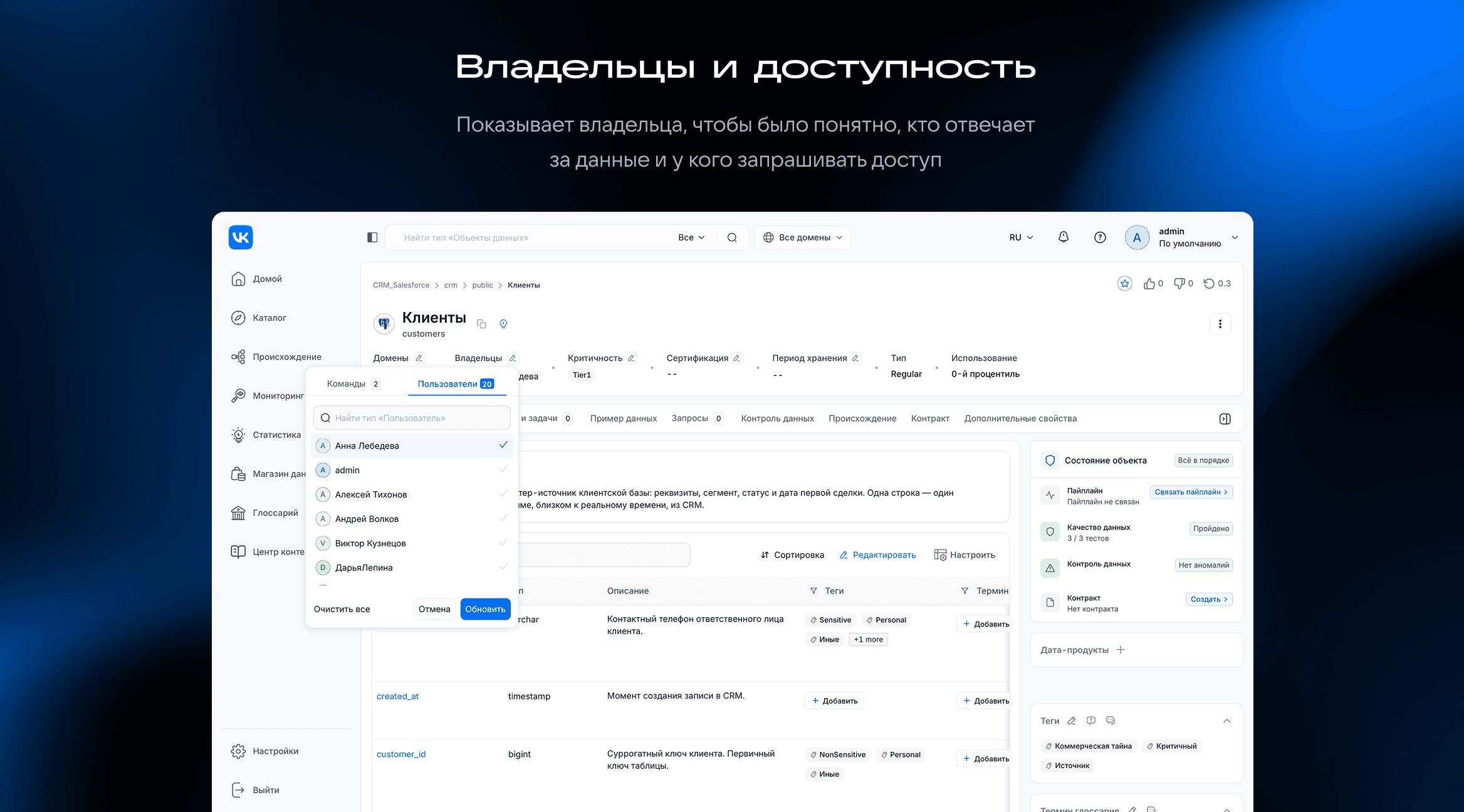Toggle right side panel icon
The image size is (1464, 812).
coord(1225,419)
